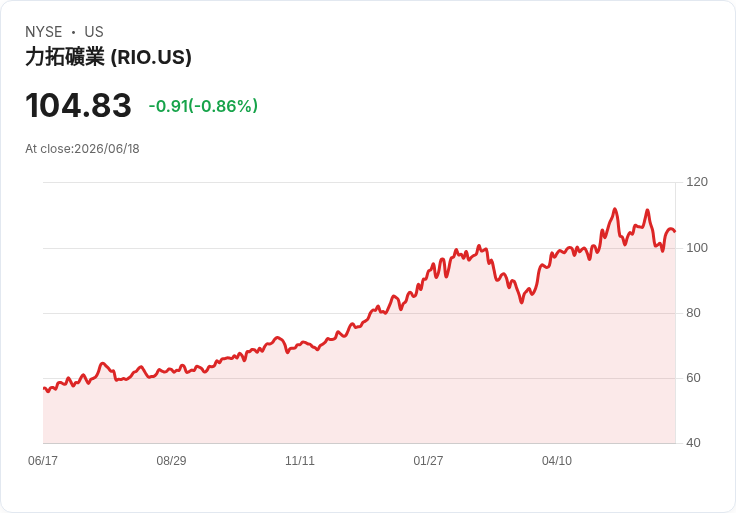
Task: Click the 120 price axis label
Action: 697,182
